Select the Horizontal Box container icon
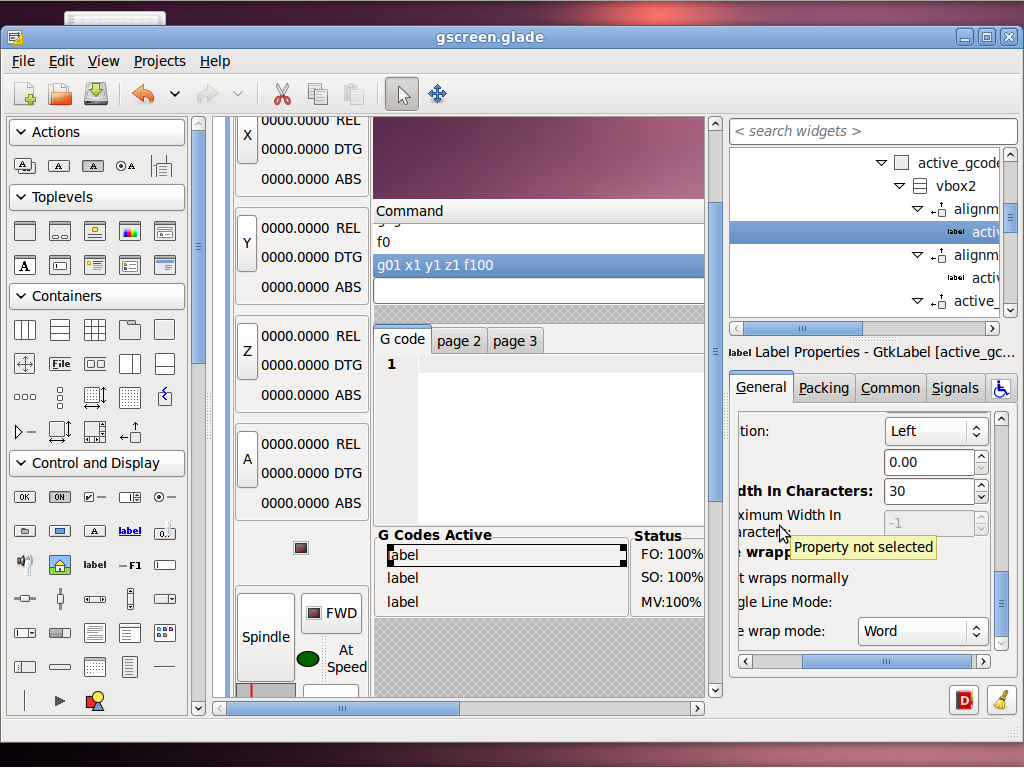1024x768 pixels. [x=25, y=330]
